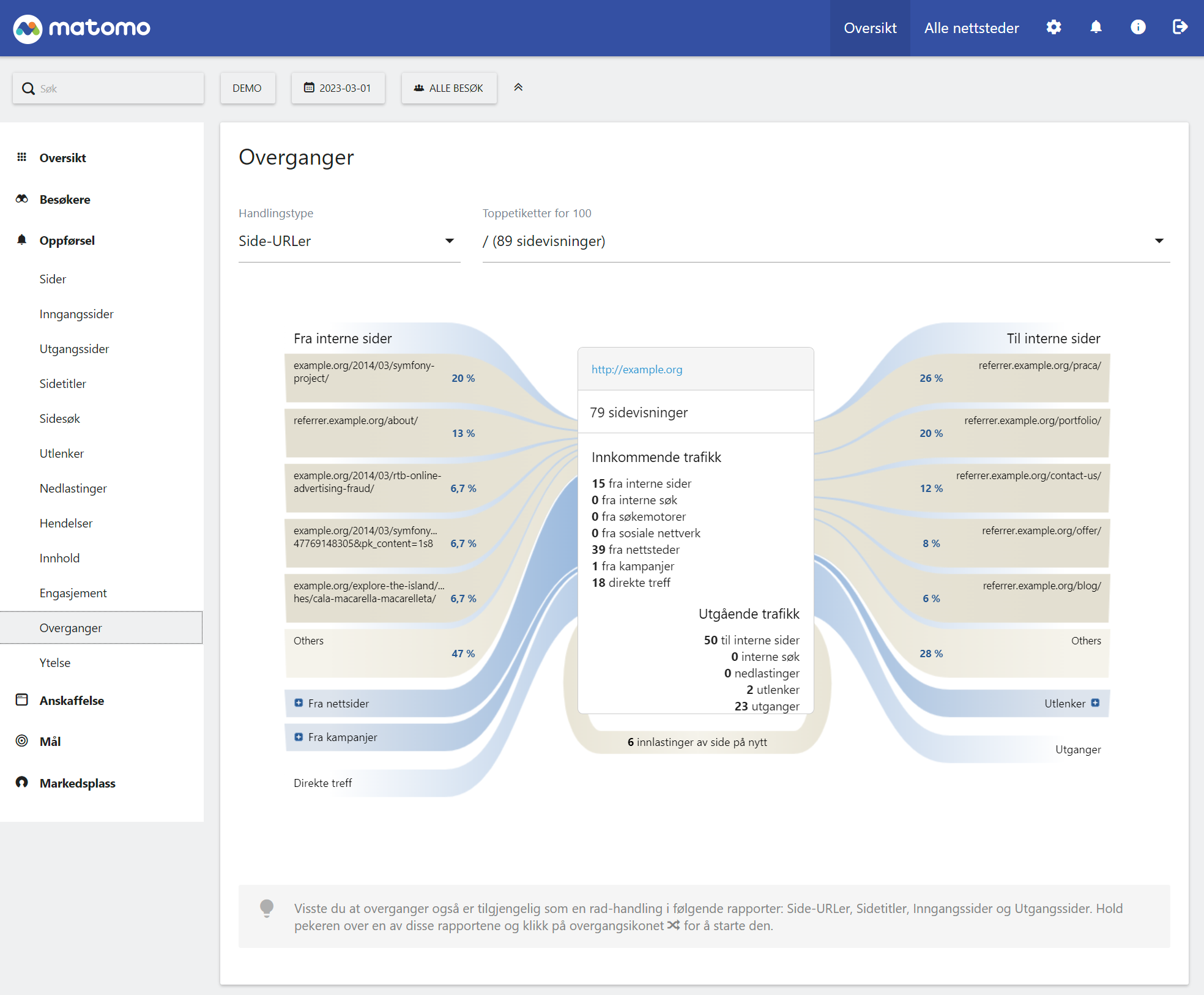Expand the Fra kampanjer plus toggle
This screenshot has height=995, width=1204.
299,737
